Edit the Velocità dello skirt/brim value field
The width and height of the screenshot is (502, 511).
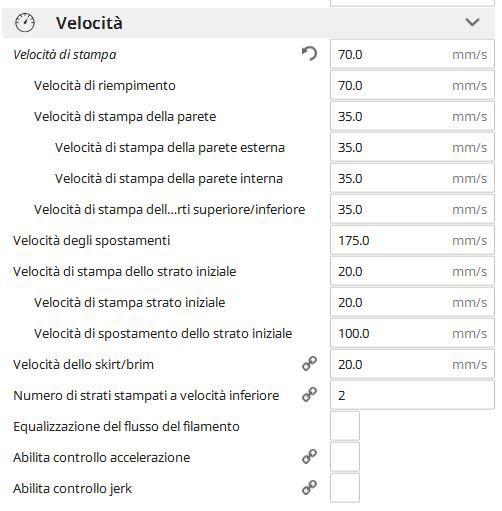412,364
